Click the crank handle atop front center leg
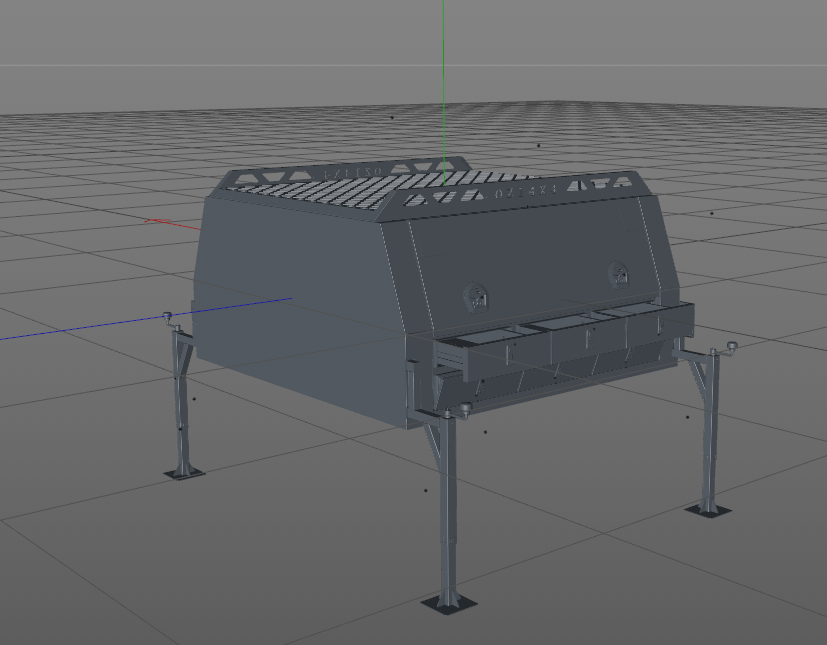The image size is (827, 645). [x=466, y=408]
